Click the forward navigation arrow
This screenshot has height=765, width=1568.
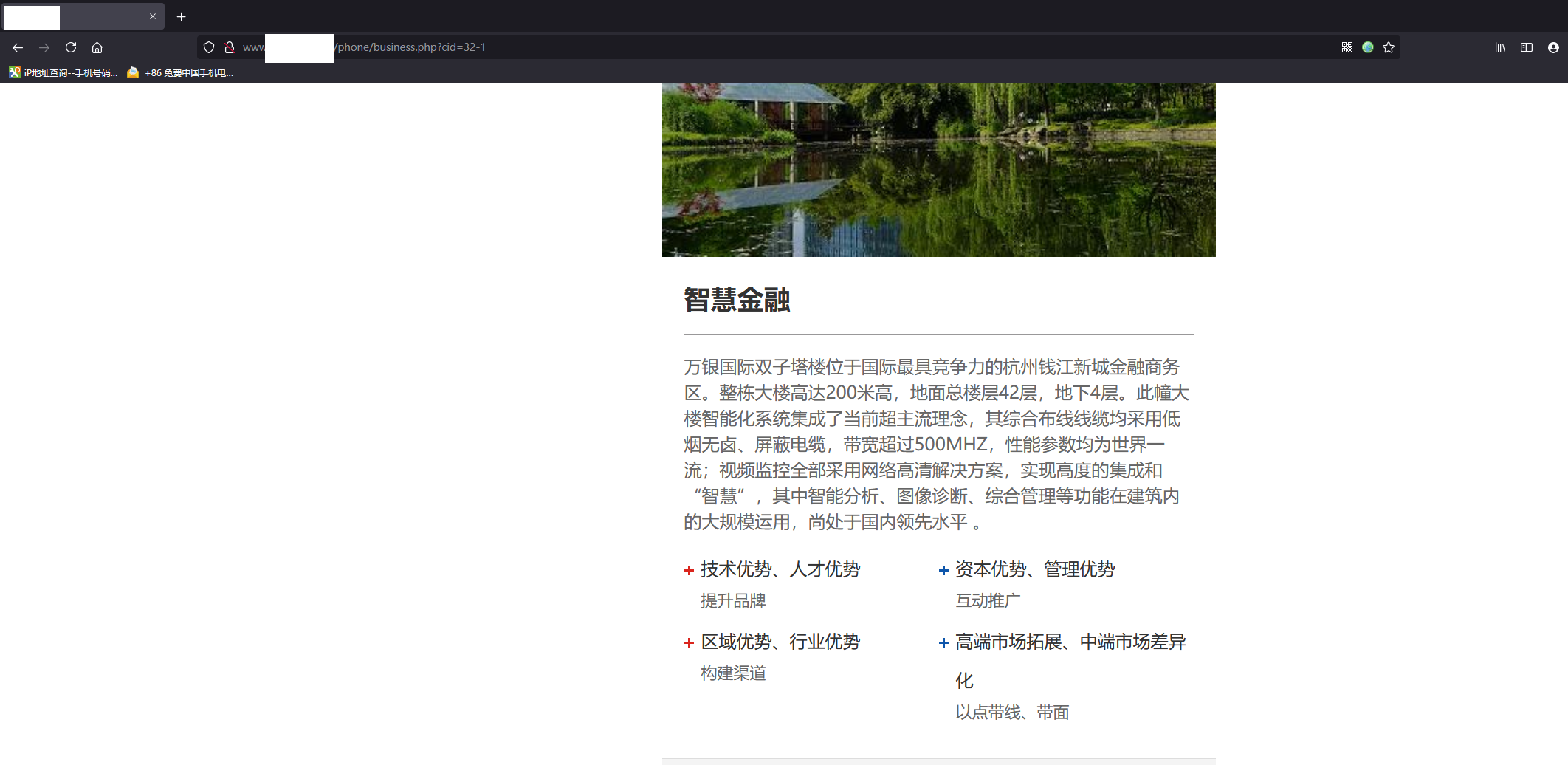coord(44,47)
